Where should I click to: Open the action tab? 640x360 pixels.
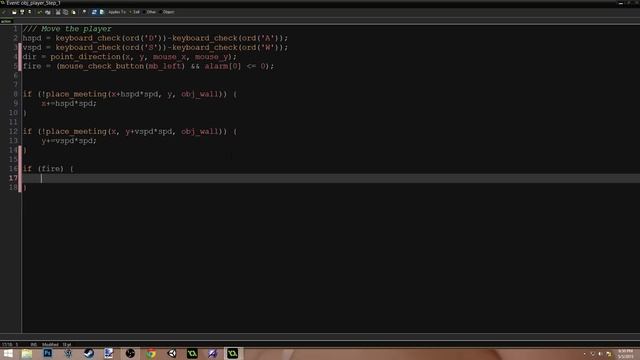click(x=6, y=21)
